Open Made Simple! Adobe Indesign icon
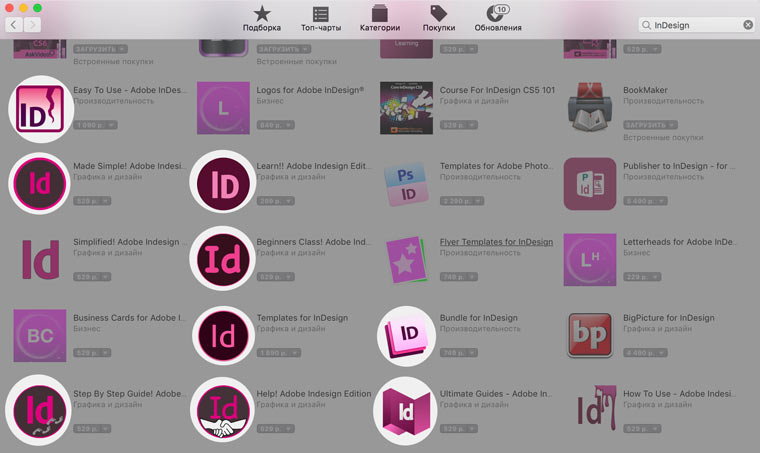 tap(40, 184)
